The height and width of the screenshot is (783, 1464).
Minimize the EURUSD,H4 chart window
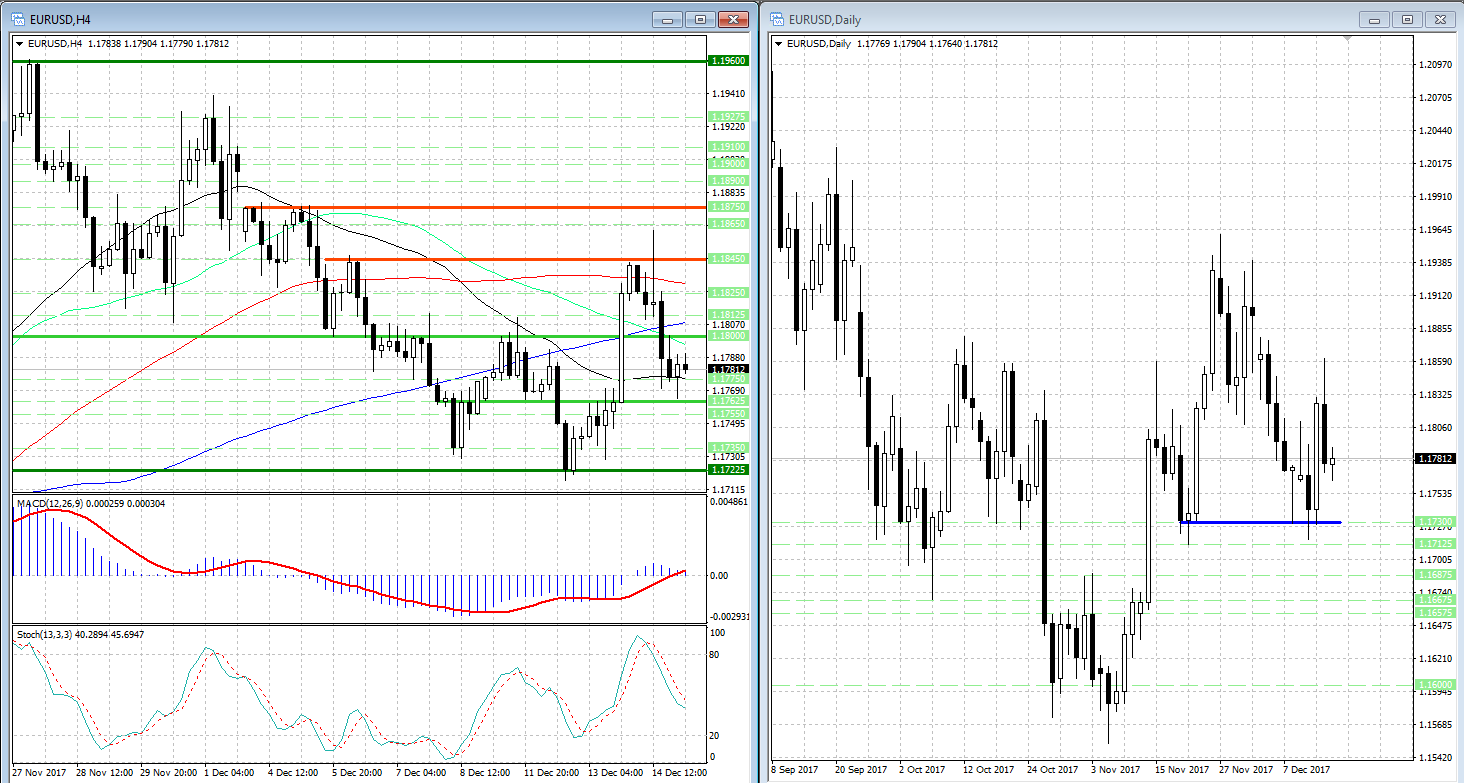[x=668, y=19]
